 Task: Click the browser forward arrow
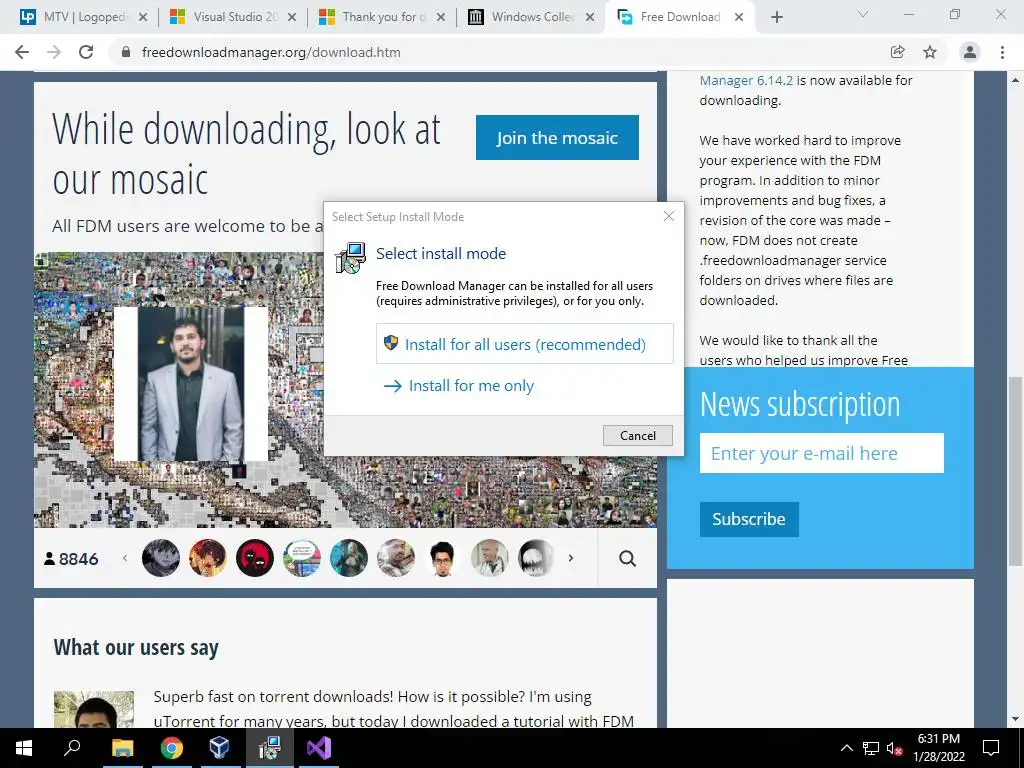click(x=54, y=52)
